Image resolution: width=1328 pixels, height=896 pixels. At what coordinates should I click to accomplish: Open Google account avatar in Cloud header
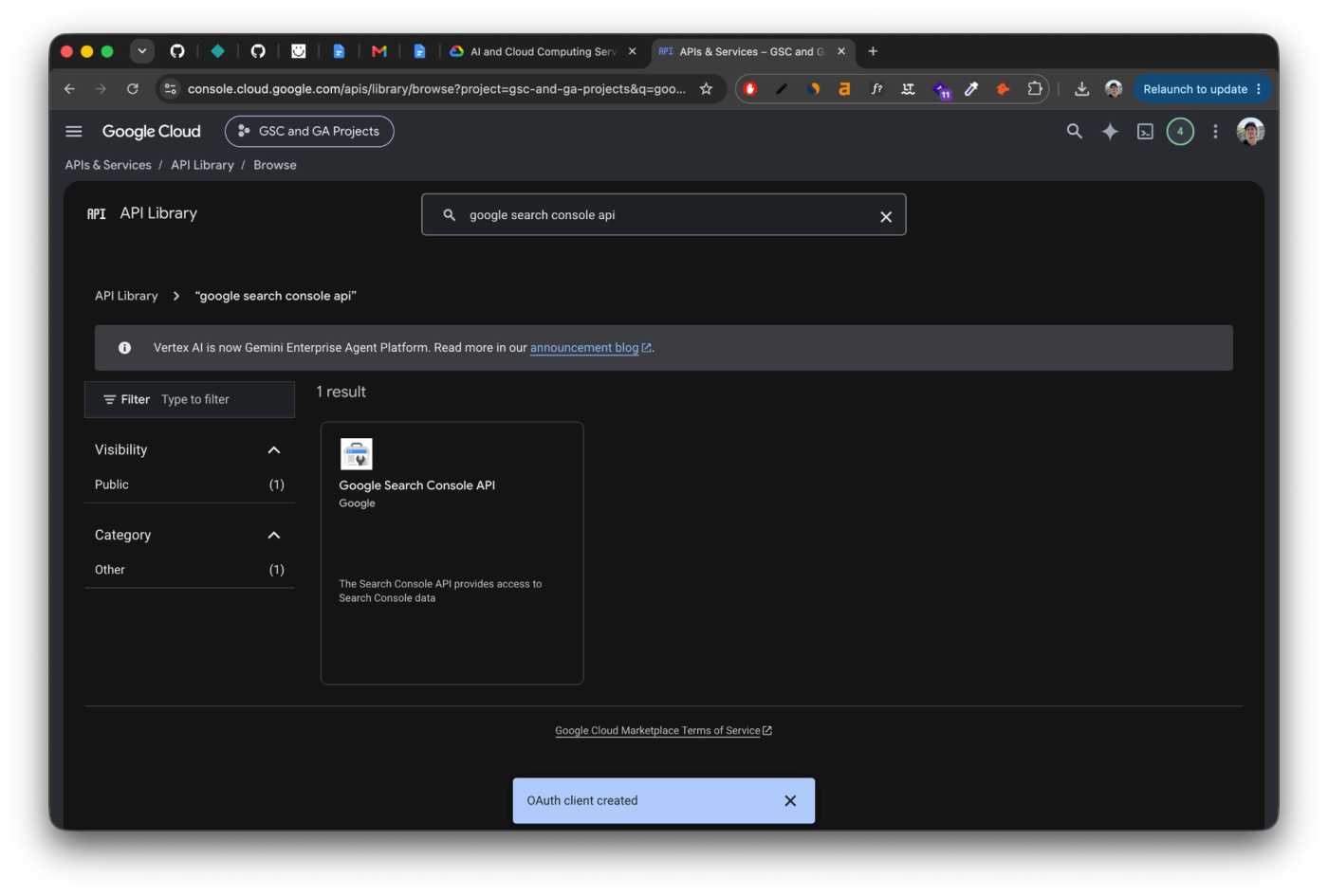point(1250,132)
